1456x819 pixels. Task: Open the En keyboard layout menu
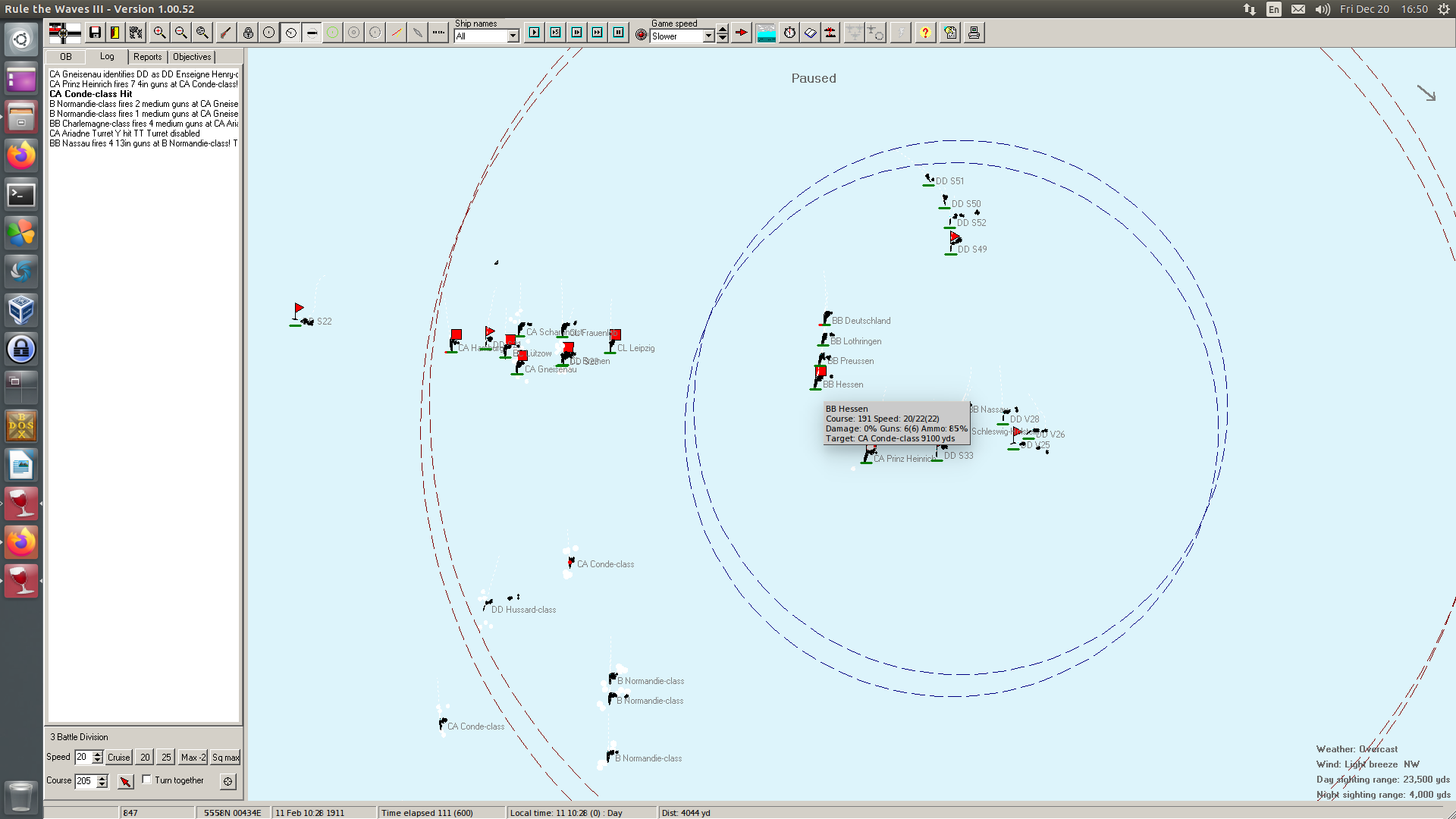pos(1274,9)
